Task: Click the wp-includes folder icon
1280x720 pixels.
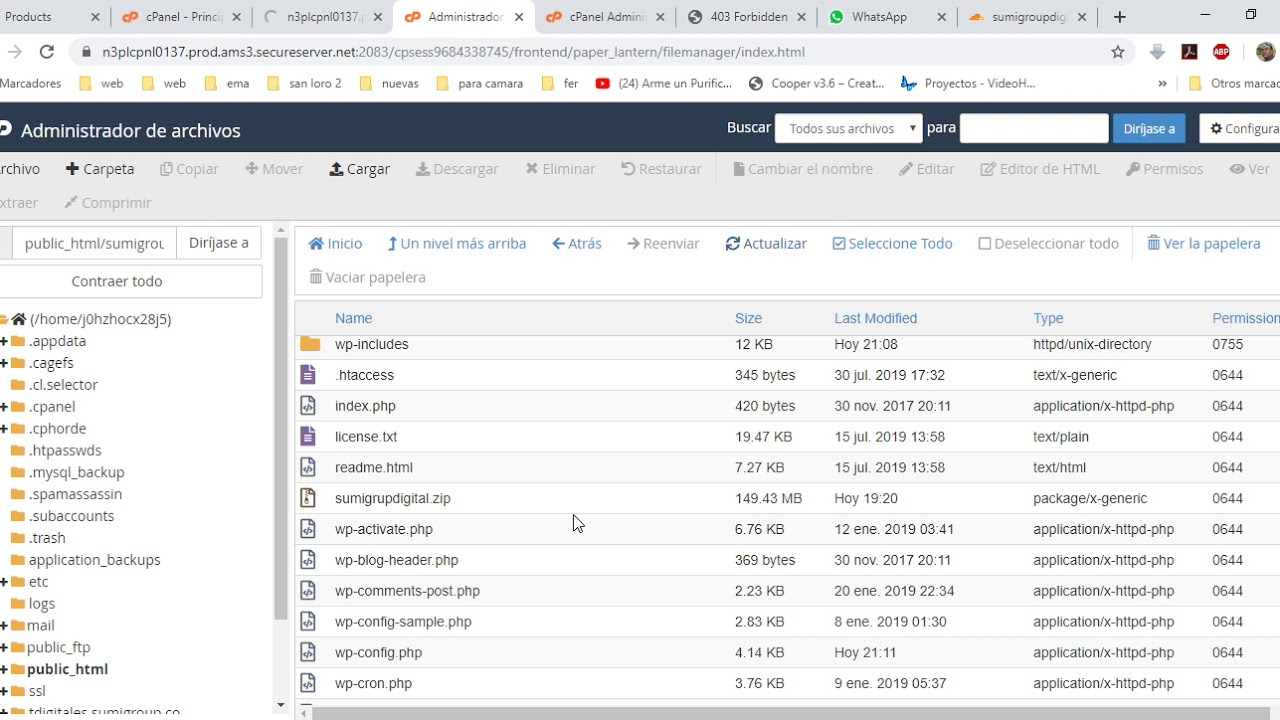Action: tap(310, 344)
